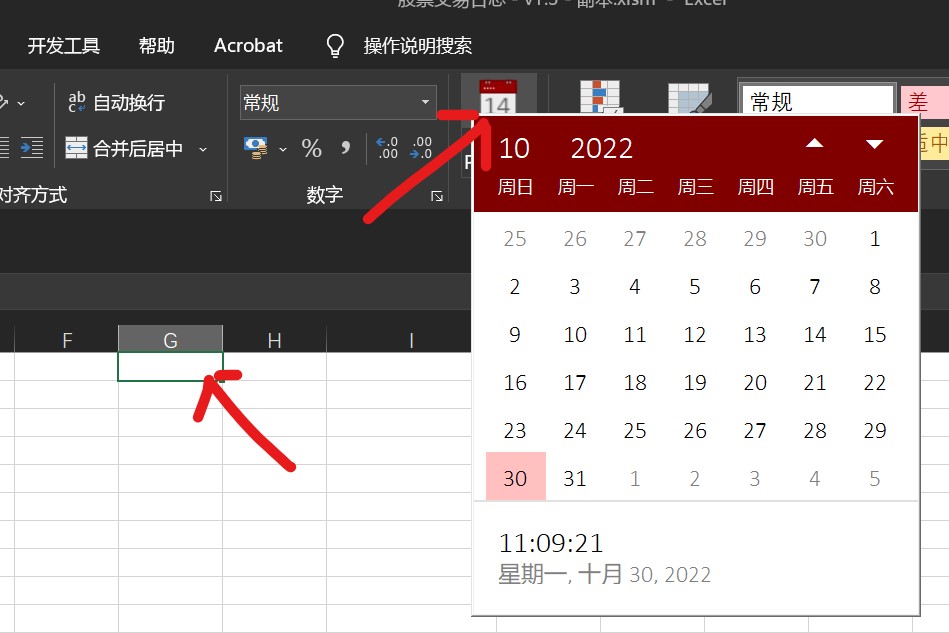This screenshot has height=633, width=949.
Task: Click the 2022 year in calendar header
Action: (602, 149)
